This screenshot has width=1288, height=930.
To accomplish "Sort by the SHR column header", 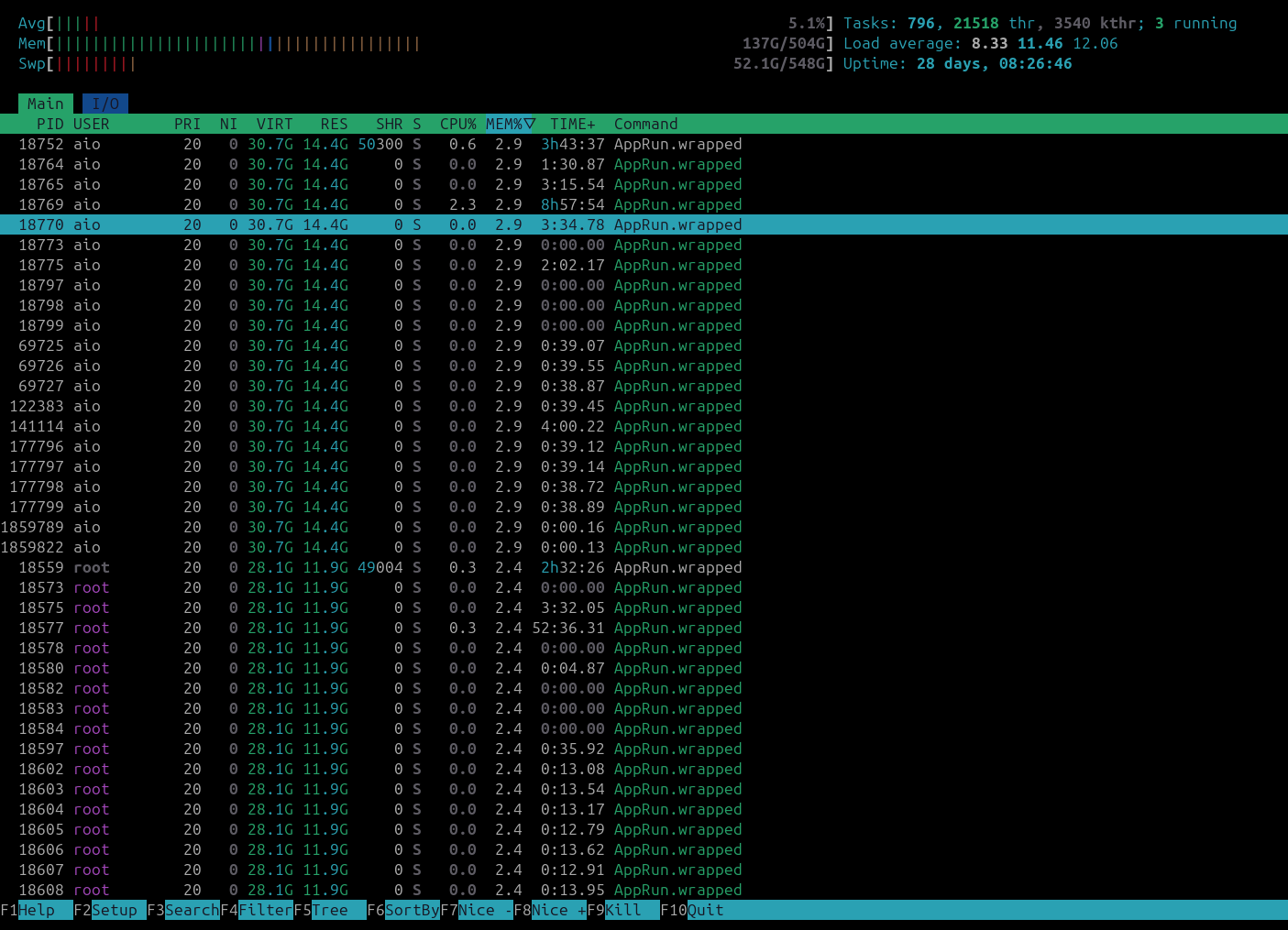I will tap(390, 124).
